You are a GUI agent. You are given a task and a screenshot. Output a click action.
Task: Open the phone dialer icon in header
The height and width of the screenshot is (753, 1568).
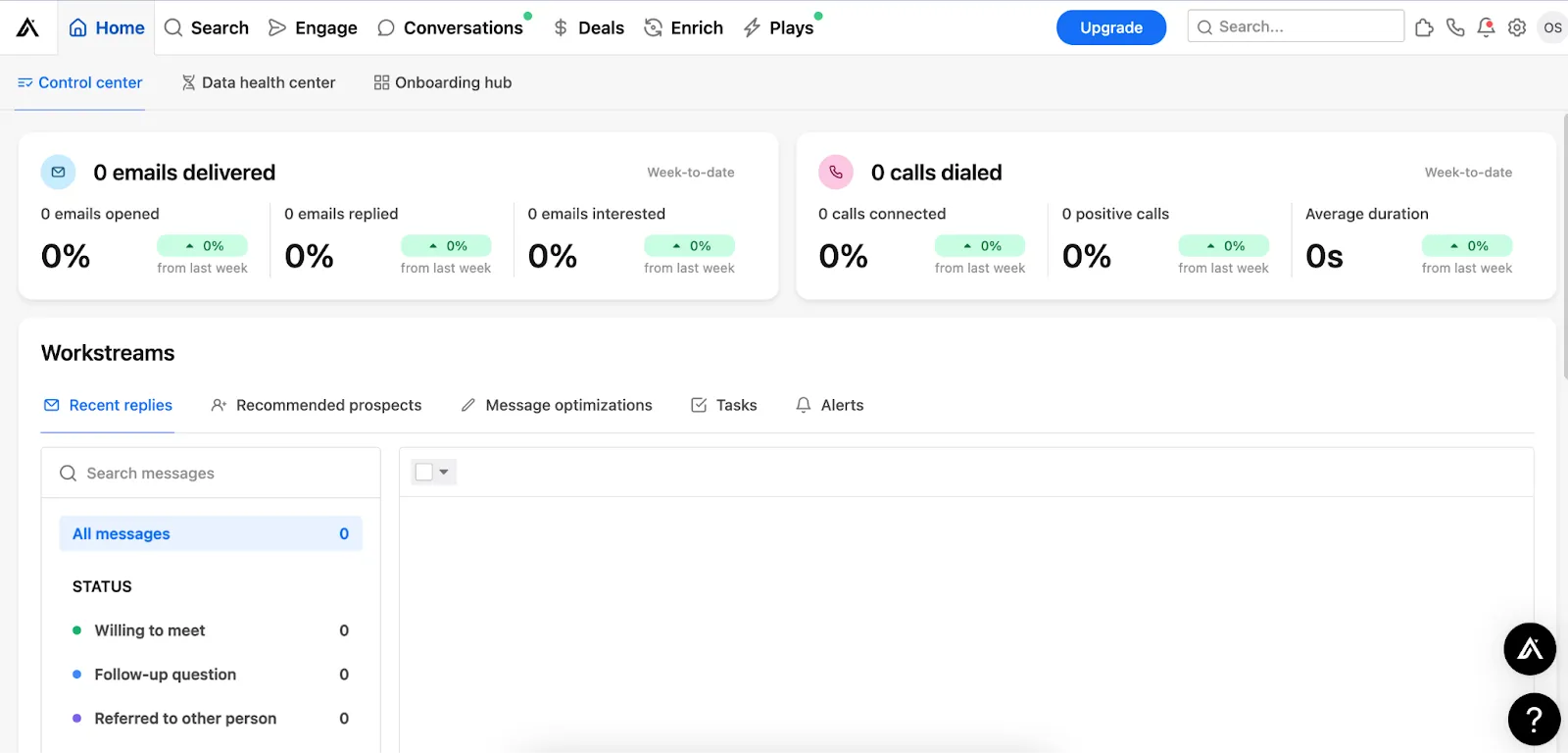[1455, 27]
